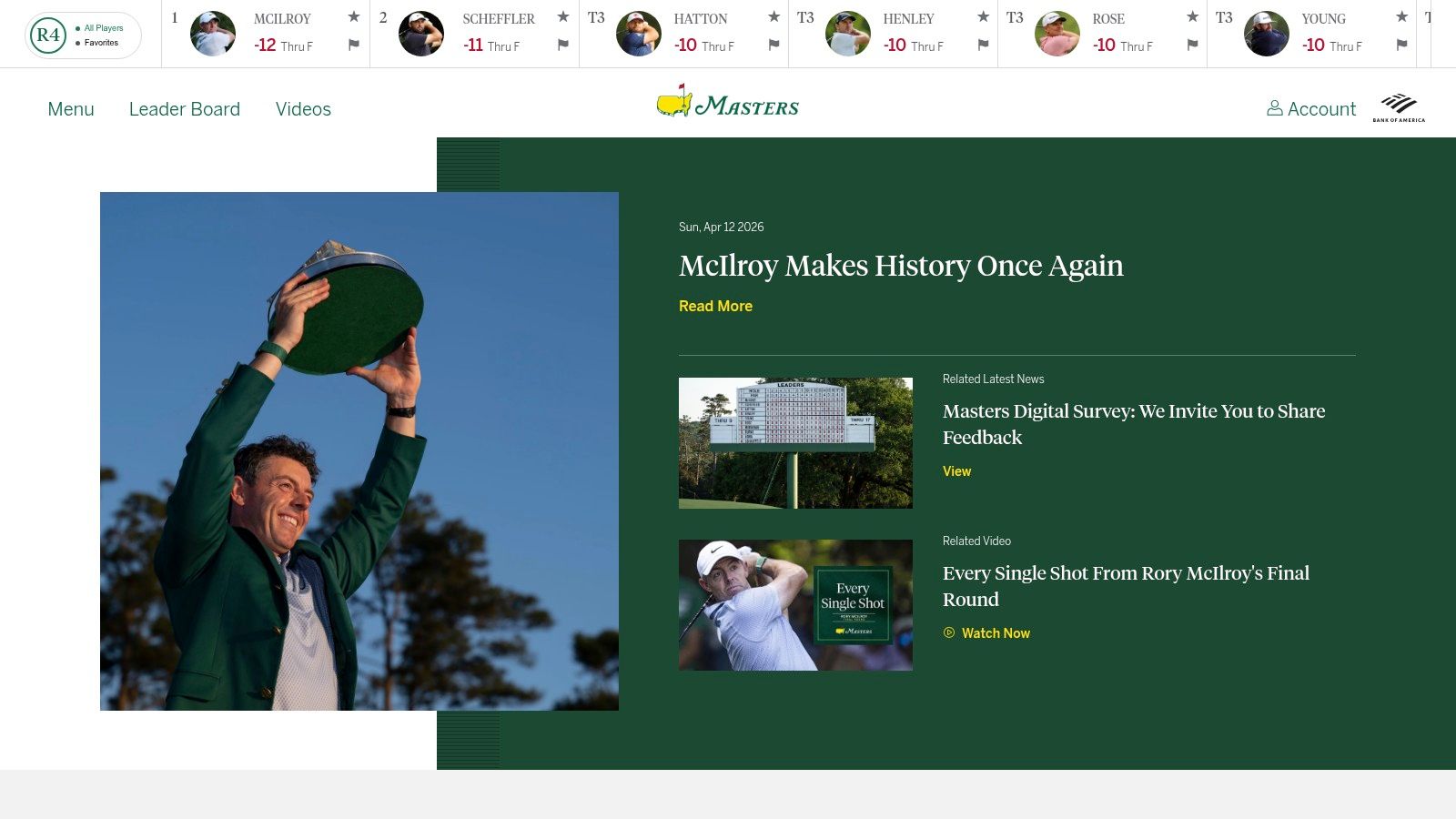Open Scheffler's player headshot
This screenshot has width=1456, height=819.
(421, 34)
